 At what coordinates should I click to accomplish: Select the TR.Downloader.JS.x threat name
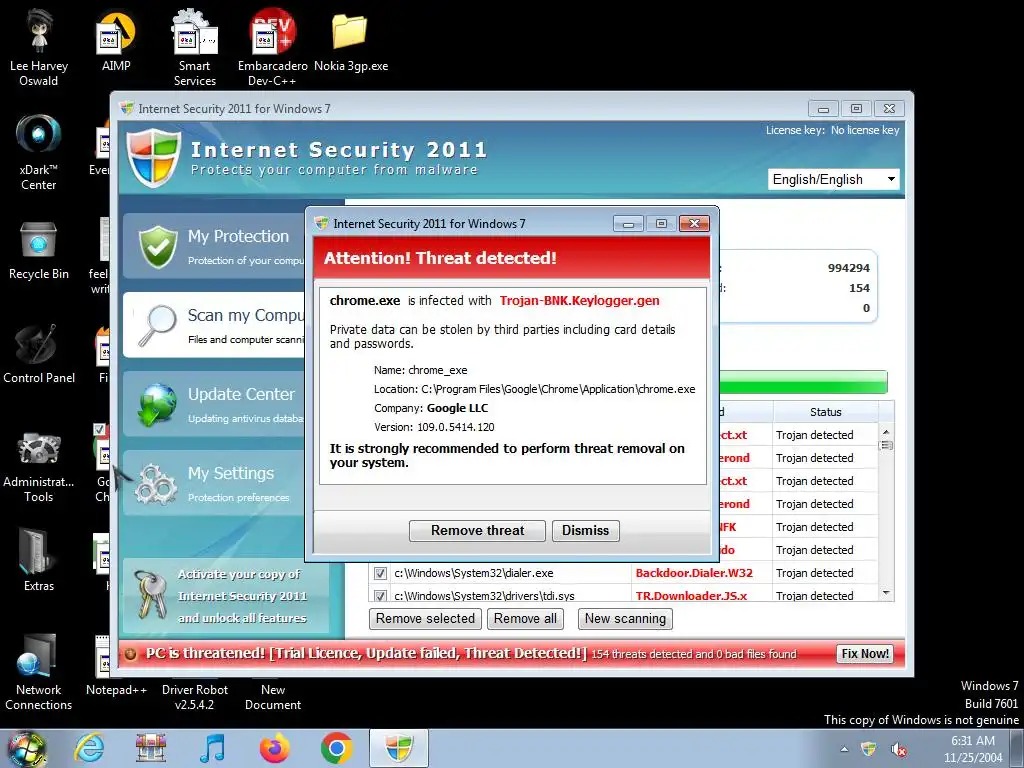(691, 596)
